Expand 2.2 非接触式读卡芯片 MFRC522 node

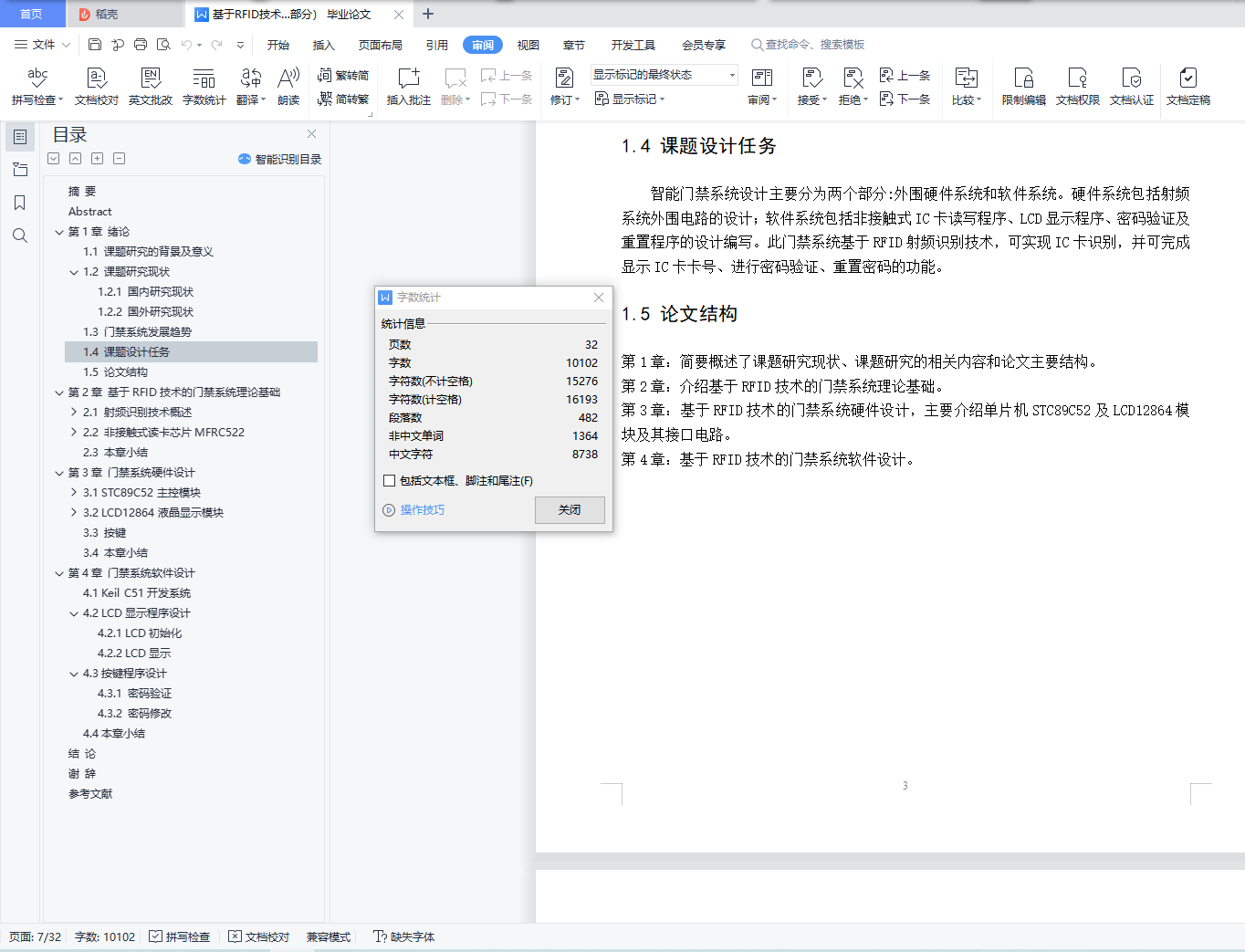pos(74,433)
